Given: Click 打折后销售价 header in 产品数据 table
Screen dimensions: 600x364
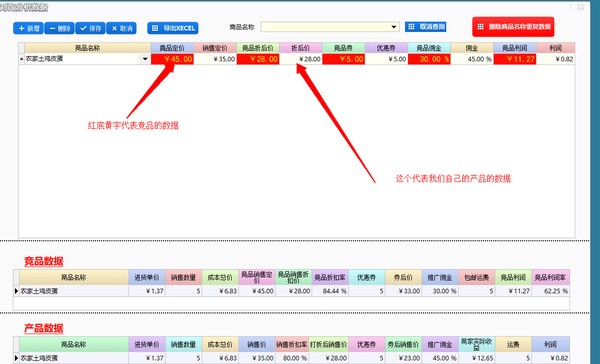Looking at the screenshot, I should click(329, 344).
